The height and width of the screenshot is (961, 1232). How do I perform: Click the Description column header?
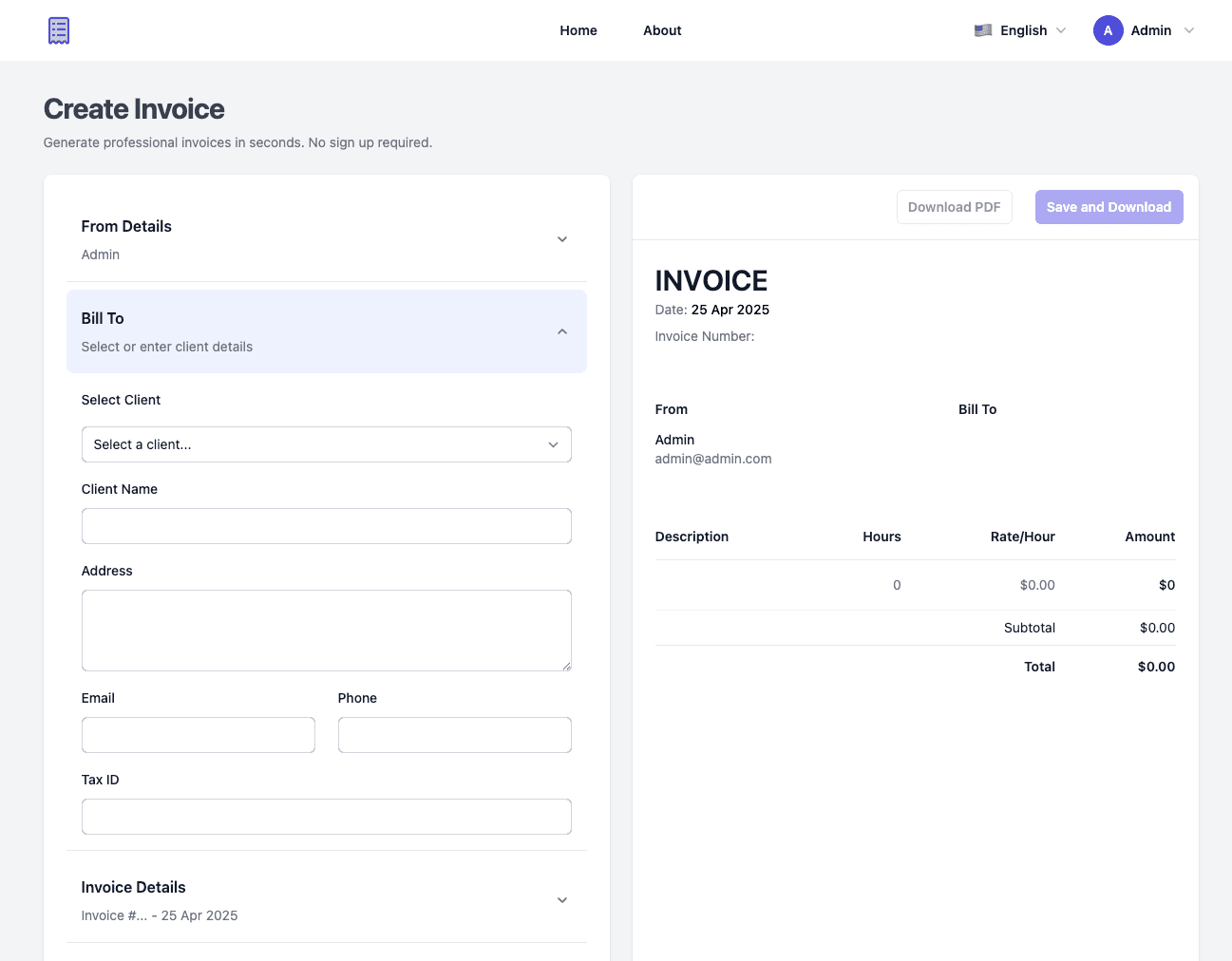pos(692,537)
